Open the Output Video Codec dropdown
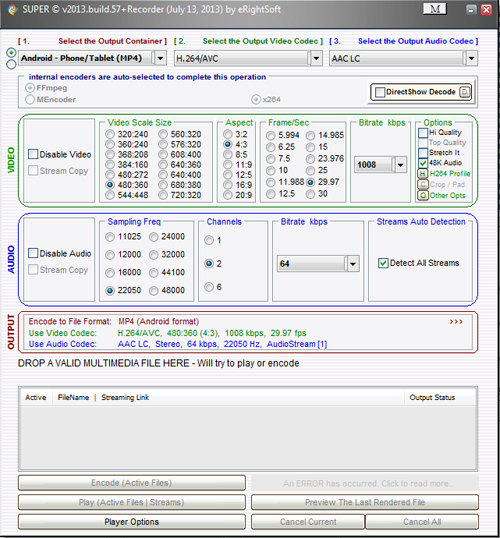Screen dimensions: 500x538 (x=316, y=58)
